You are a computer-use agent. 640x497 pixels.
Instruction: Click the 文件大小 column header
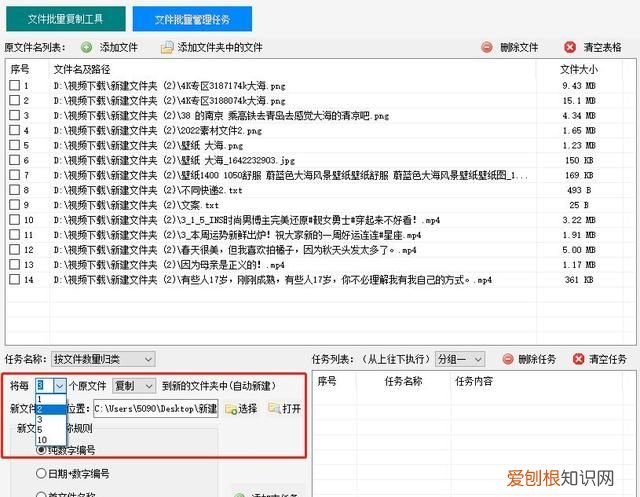click(579, 69)
